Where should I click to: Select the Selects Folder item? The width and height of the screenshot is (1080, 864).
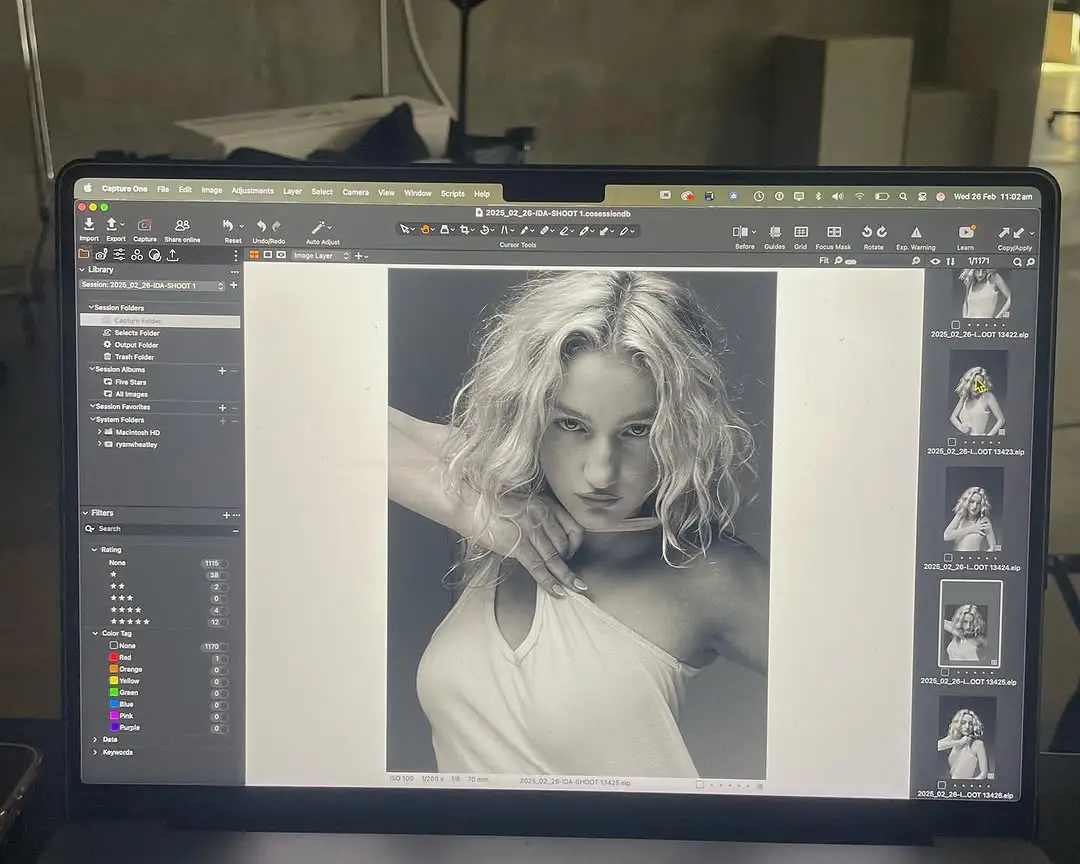pyautogui.click(x=136, y=333)
